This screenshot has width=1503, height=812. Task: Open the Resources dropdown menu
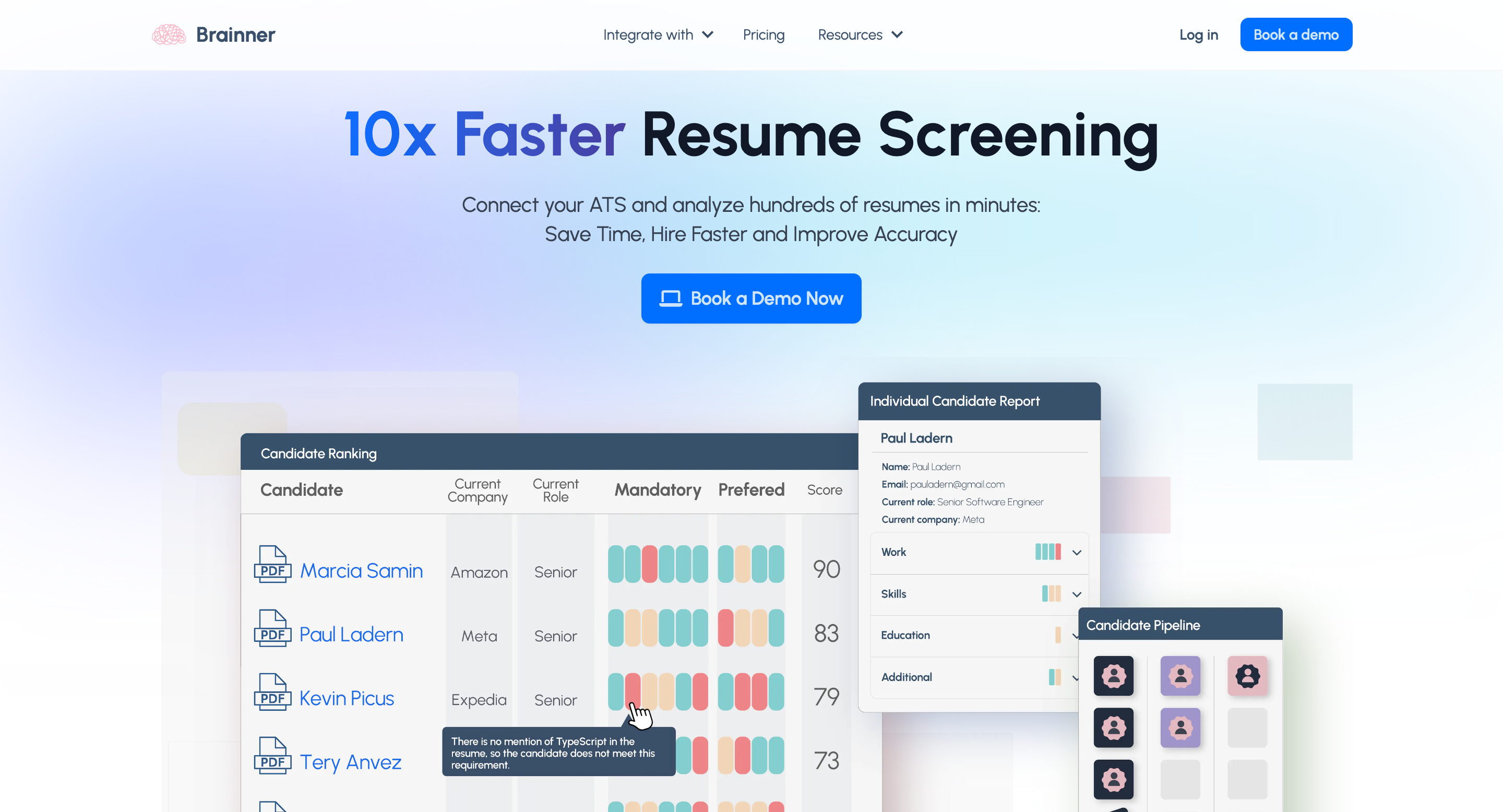860,35
